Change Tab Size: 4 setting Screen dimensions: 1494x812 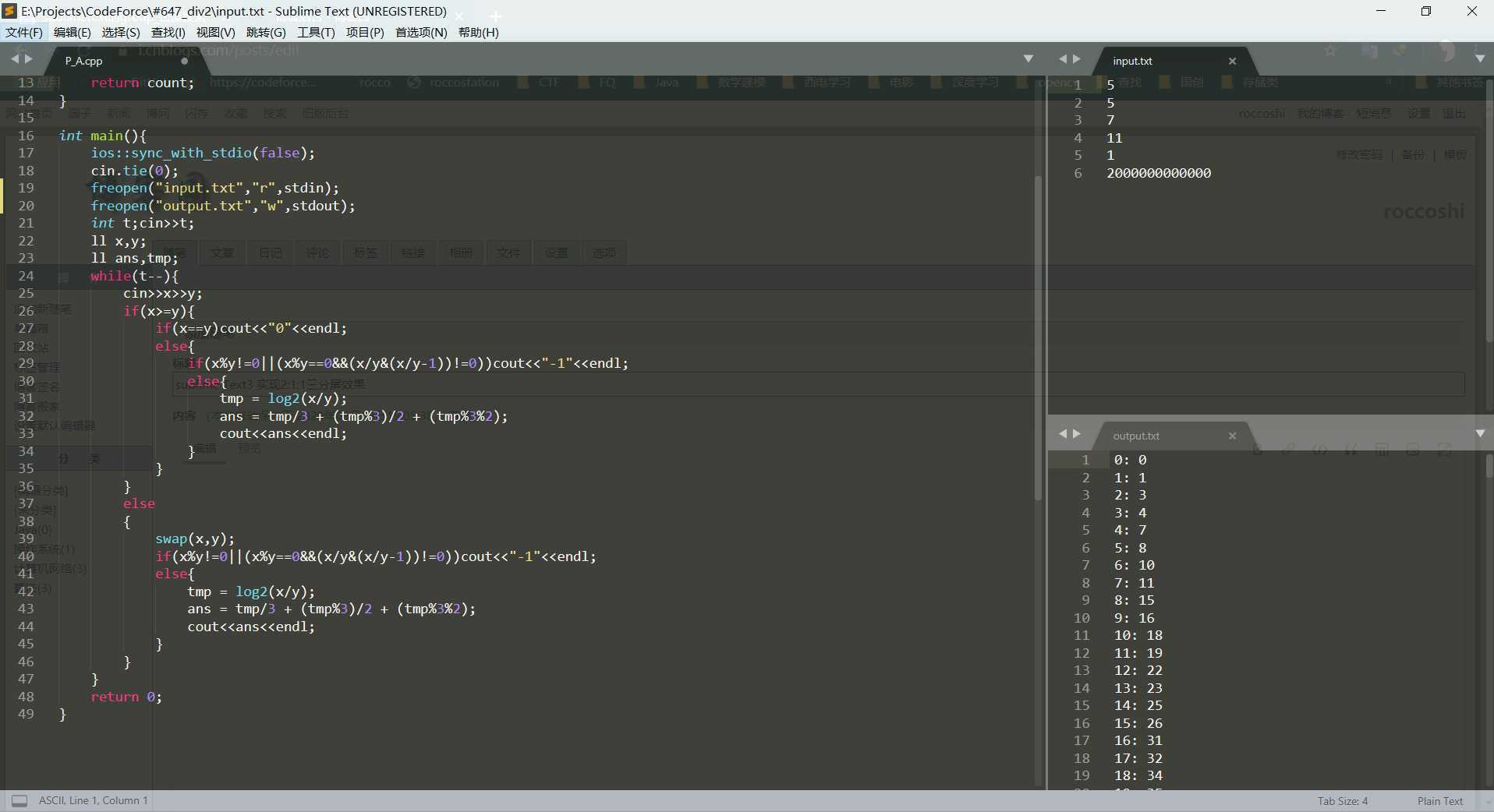coord(1342,801)
